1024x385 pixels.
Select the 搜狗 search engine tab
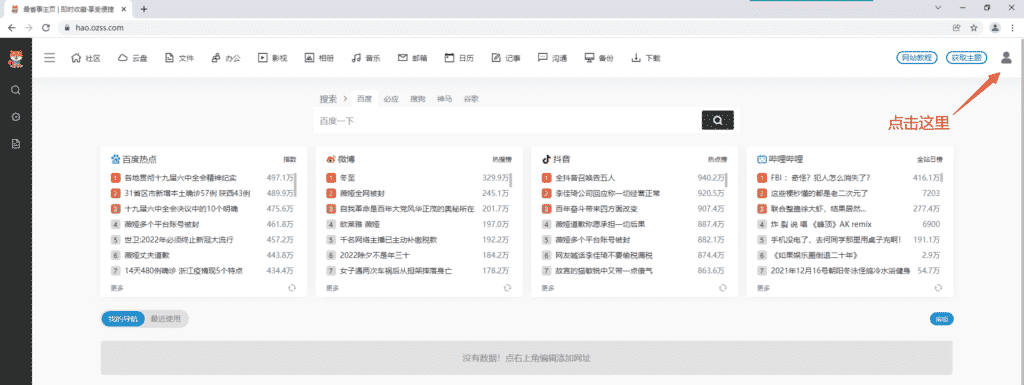417,99
